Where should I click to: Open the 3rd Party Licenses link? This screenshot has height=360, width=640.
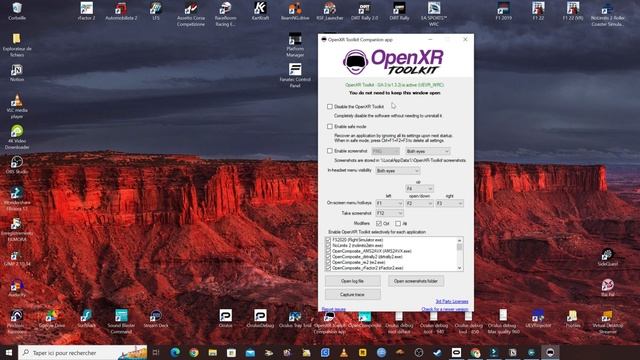click(452, 302)
